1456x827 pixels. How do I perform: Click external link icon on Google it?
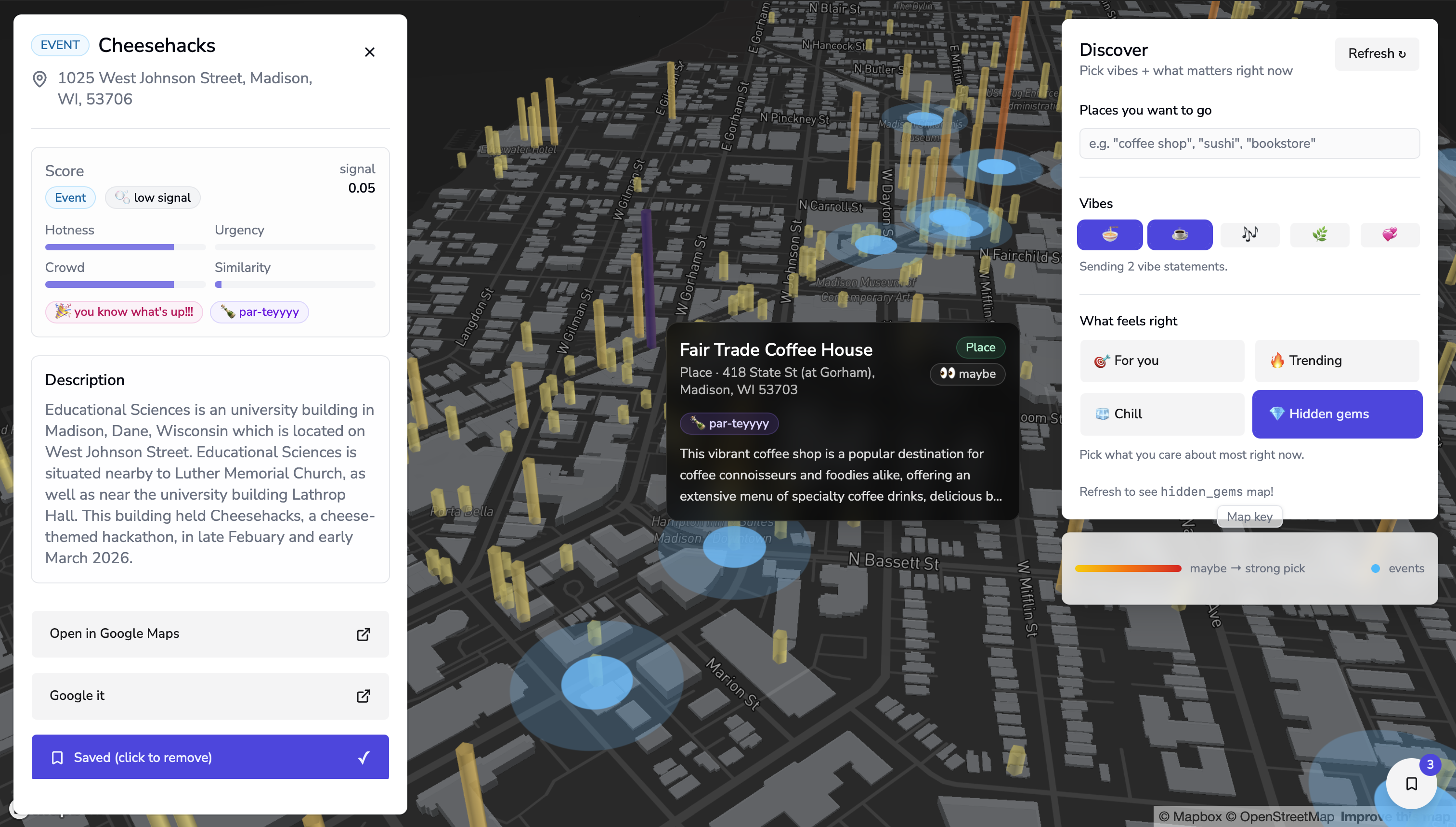click(363, 696)
